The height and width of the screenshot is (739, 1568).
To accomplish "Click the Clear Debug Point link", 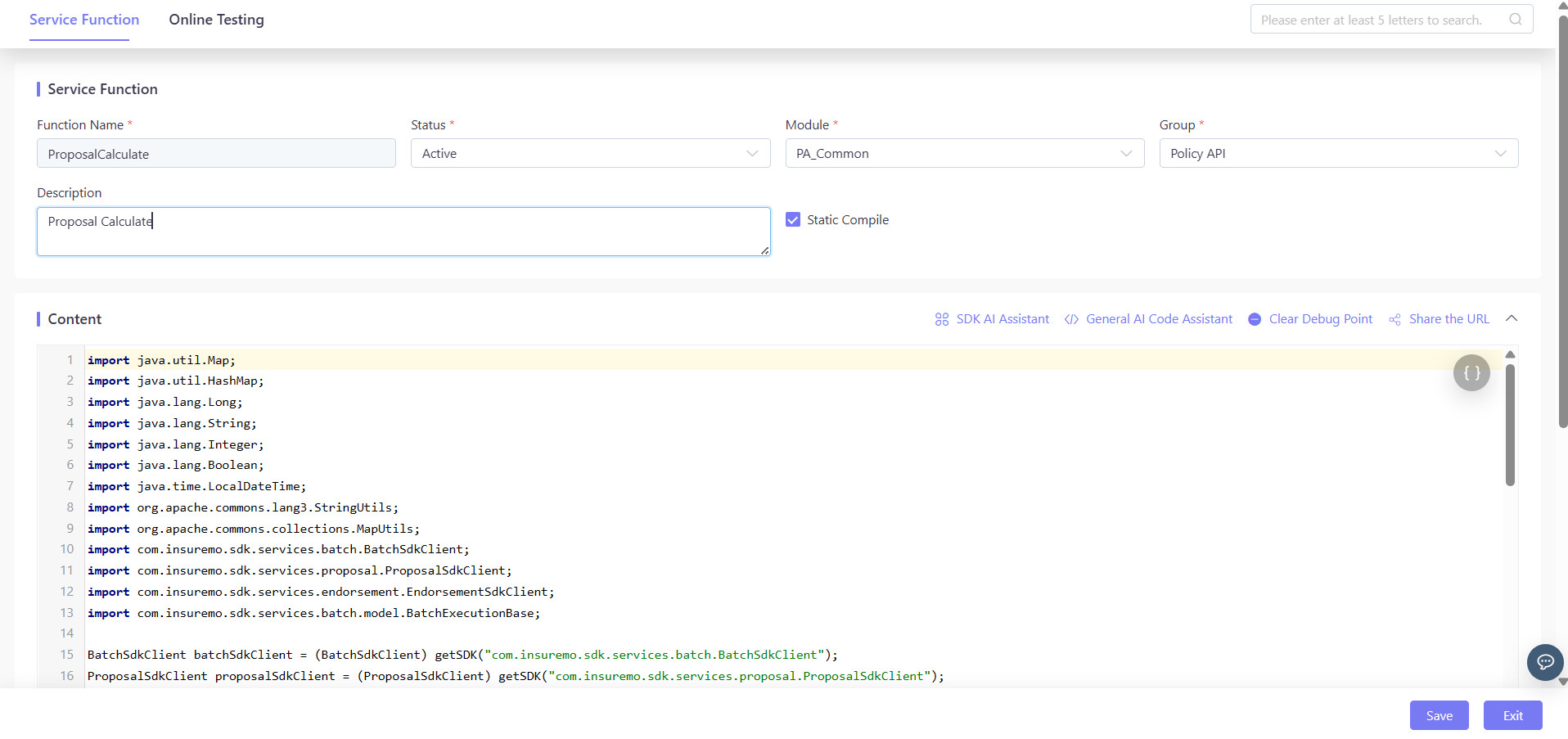I will [1321, 319].
